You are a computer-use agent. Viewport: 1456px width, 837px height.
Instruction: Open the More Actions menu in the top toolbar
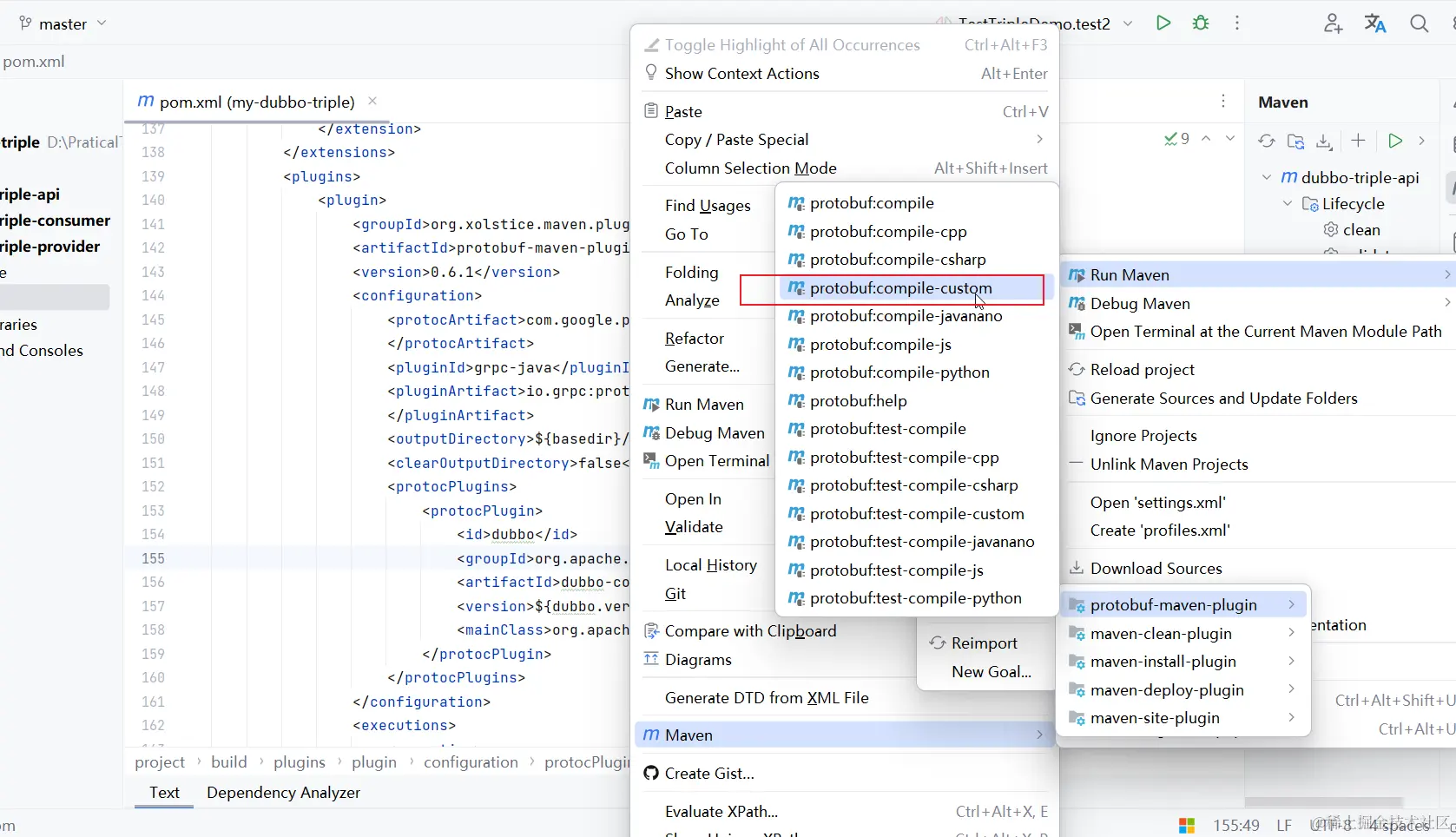1237,23
